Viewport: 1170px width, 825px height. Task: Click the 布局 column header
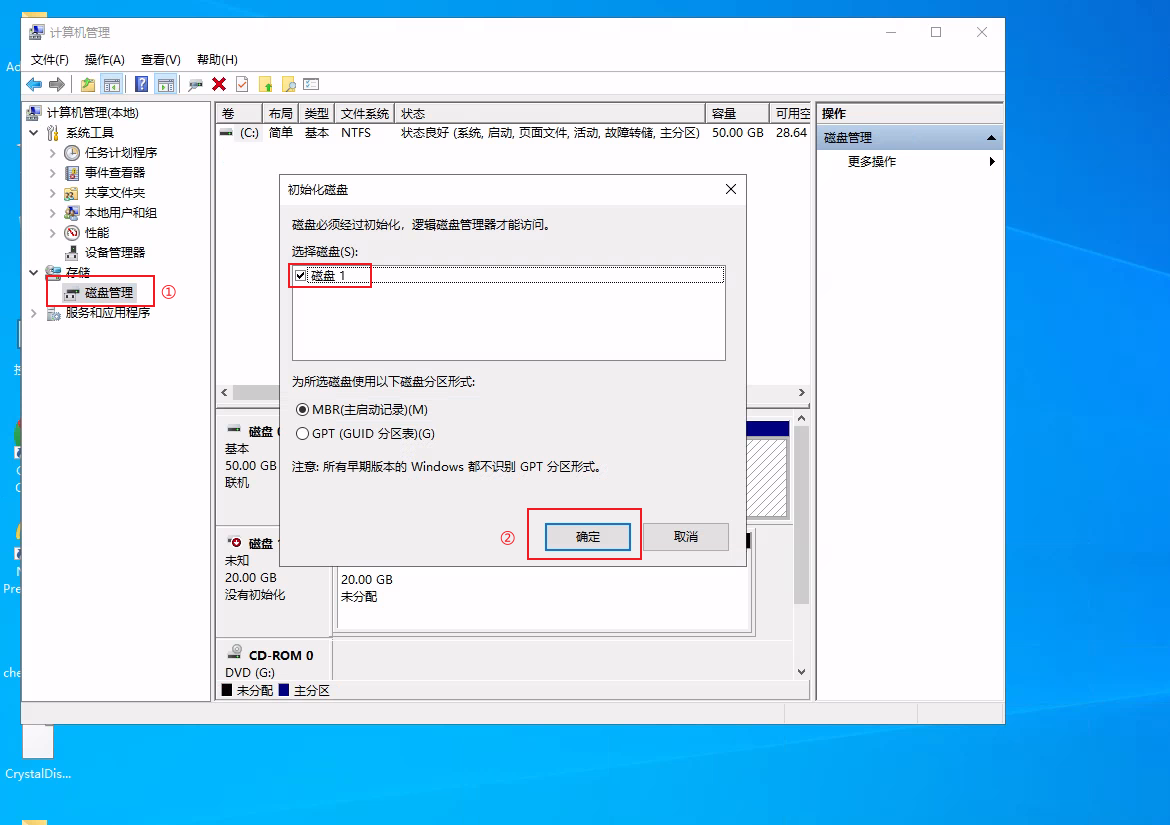[x=281, y=113]
